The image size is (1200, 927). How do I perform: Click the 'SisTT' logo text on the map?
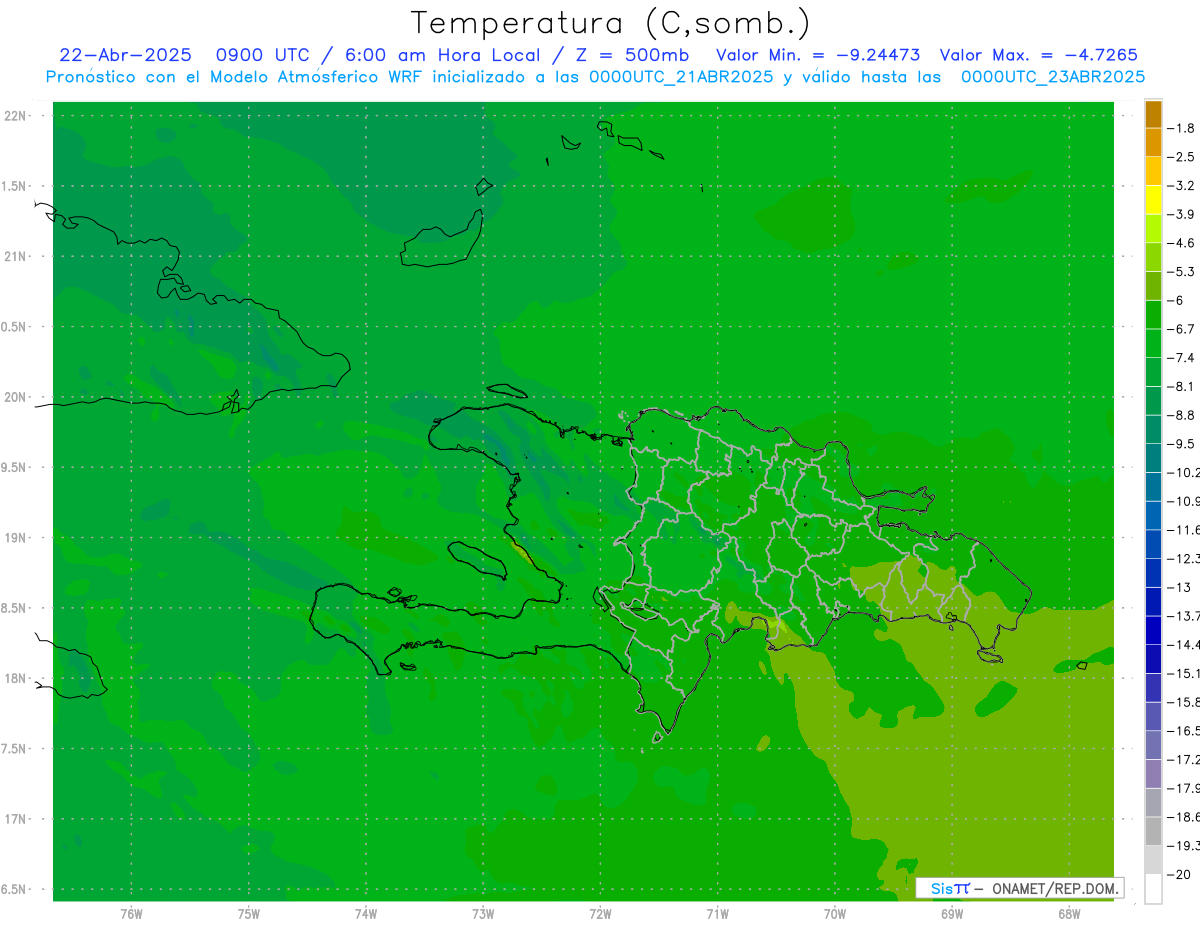(x=949, y=888)
